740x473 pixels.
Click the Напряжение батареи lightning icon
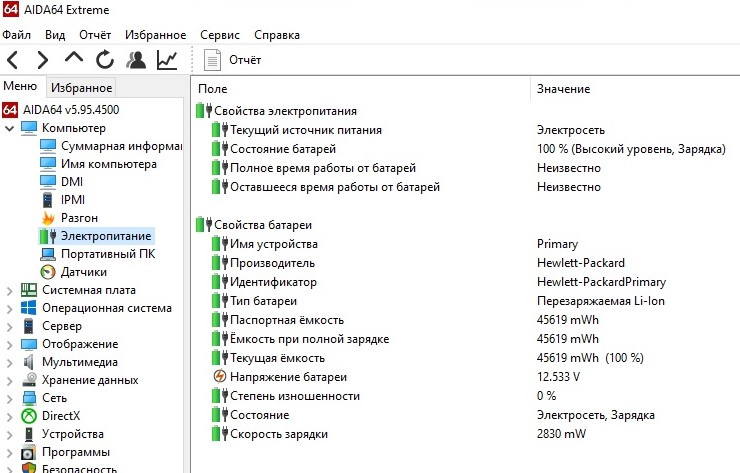coord(220,377)
